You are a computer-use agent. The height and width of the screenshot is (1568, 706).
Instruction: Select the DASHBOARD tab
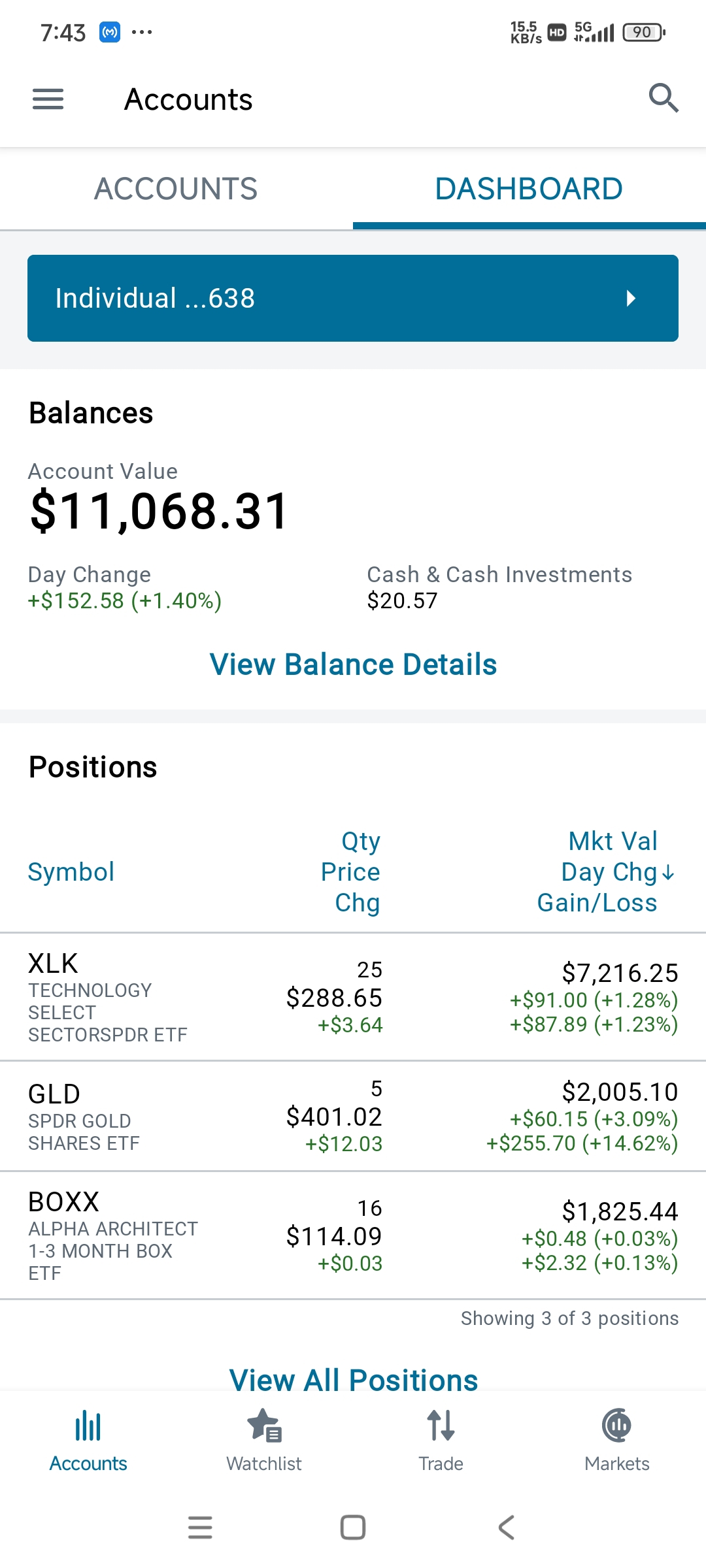tap(529, 189)
